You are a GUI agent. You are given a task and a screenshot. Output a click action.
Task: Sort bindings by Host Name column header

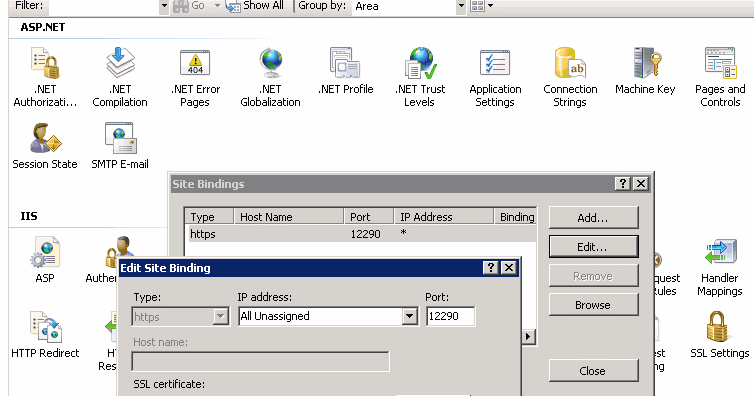(x=289, y=217)
